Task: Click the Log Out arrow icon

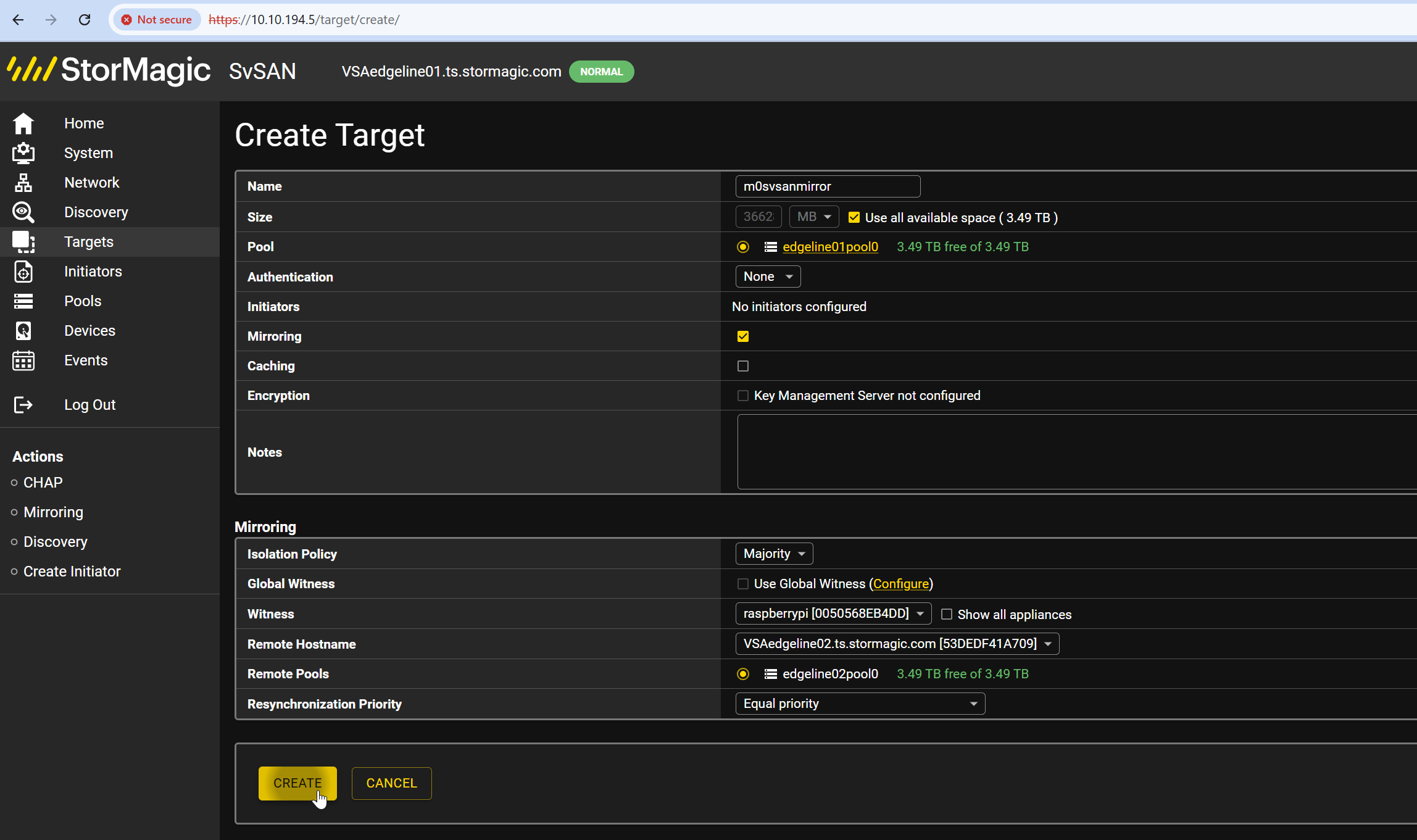Action: pos(23,405)
